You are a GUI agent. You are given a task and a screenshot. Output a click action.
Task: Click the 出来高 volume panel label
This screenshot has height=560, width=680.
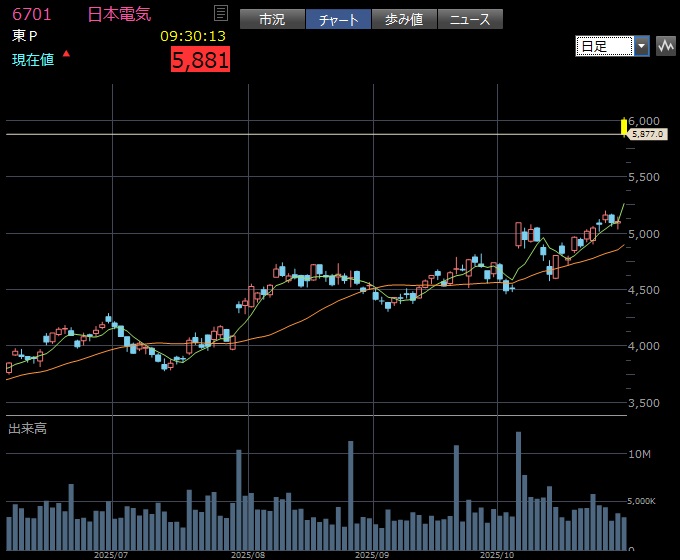point(27,428)
